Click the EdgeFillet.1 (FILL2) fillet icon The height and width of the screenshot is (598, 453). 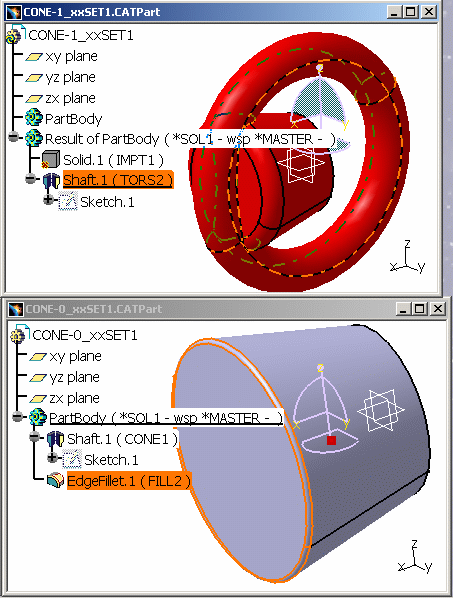[55, 481]
